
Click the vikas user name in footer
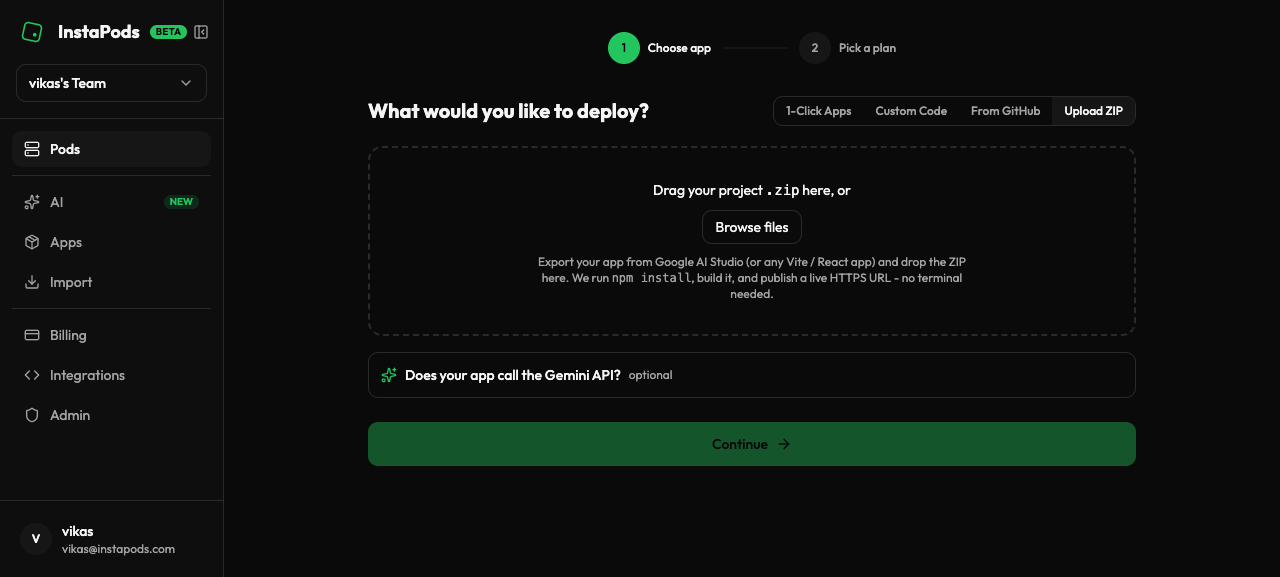[78, 531]
